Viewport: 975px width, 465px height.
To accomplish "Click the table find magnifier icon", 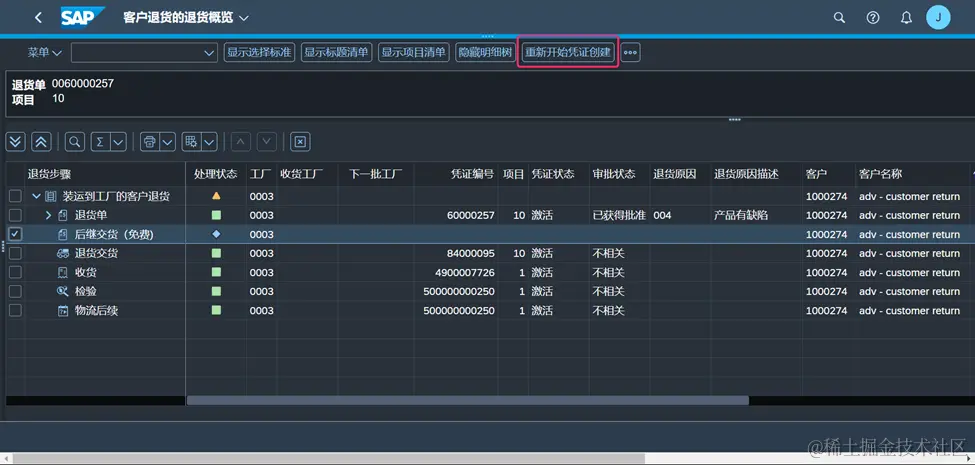I will 75,142.
